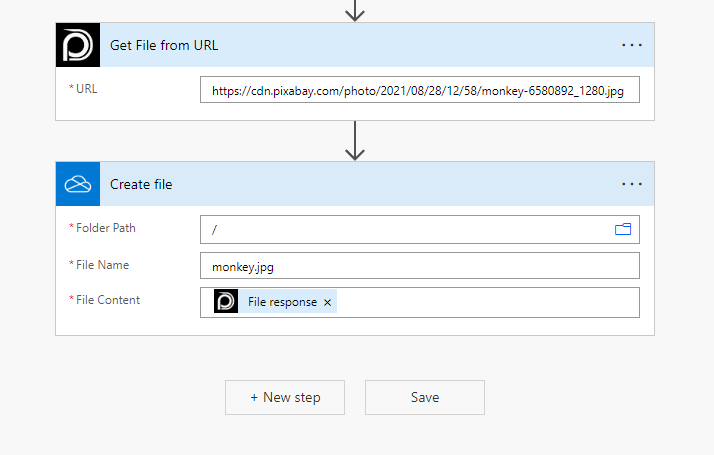Click the arrow above Get File from URL
Image resolution: width=714 pixels, height=455 pixels.
tap(354, 10)
